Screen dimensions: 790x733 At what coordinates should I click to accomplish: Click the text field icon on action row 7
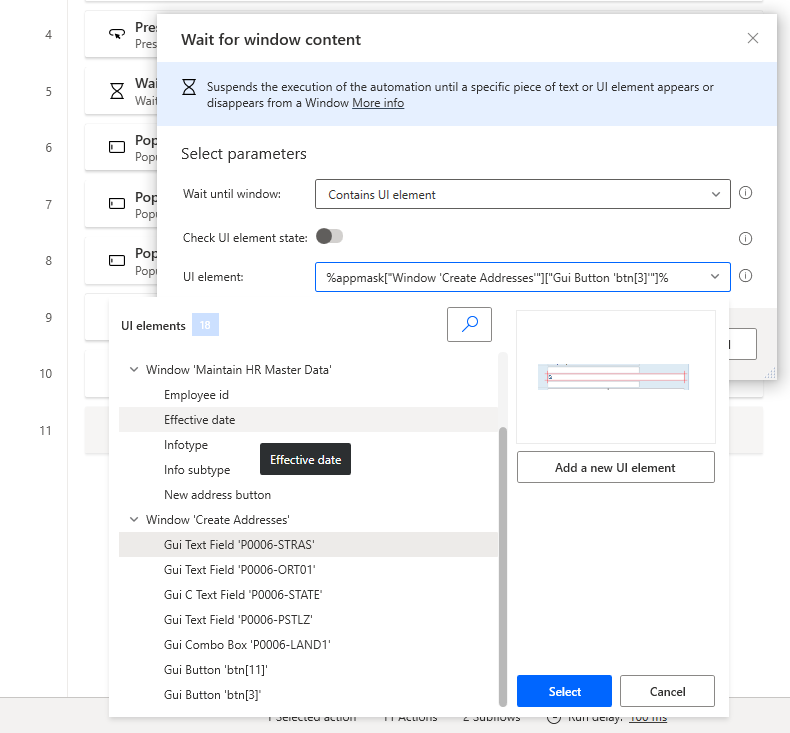(x=117, y=204)
